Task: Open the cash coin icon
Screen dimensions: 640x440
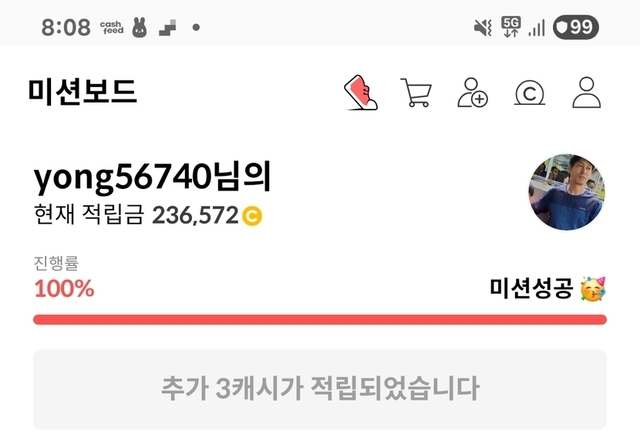Action: click(x=529, y=93)
